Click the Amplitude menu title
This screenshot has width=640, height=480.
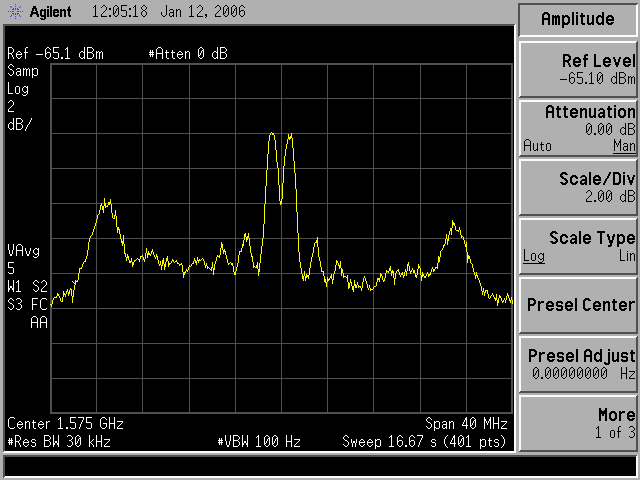click(x=578, y=19)
